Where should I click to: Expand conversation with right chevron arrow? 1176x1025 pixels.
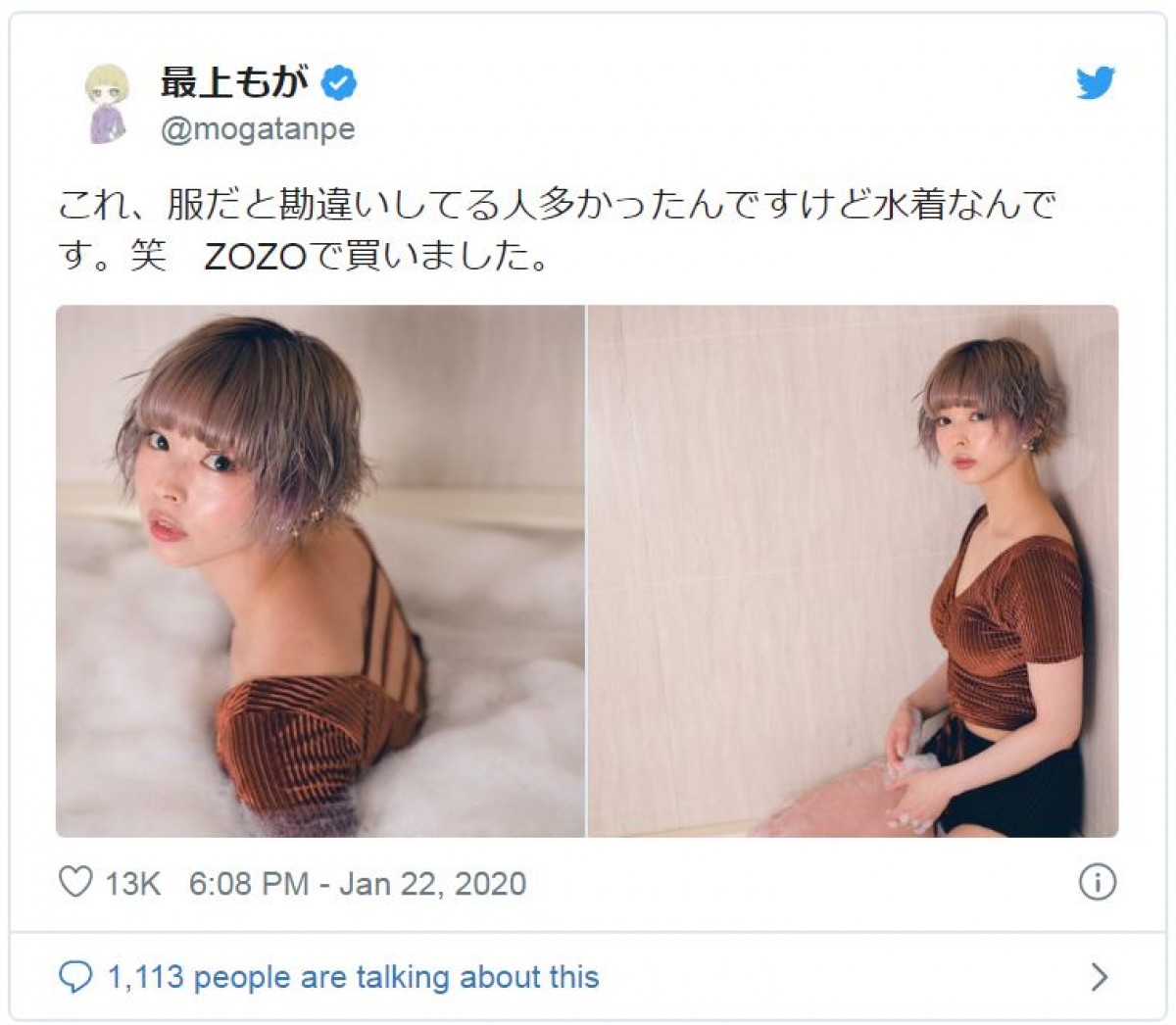[1100, 977]
